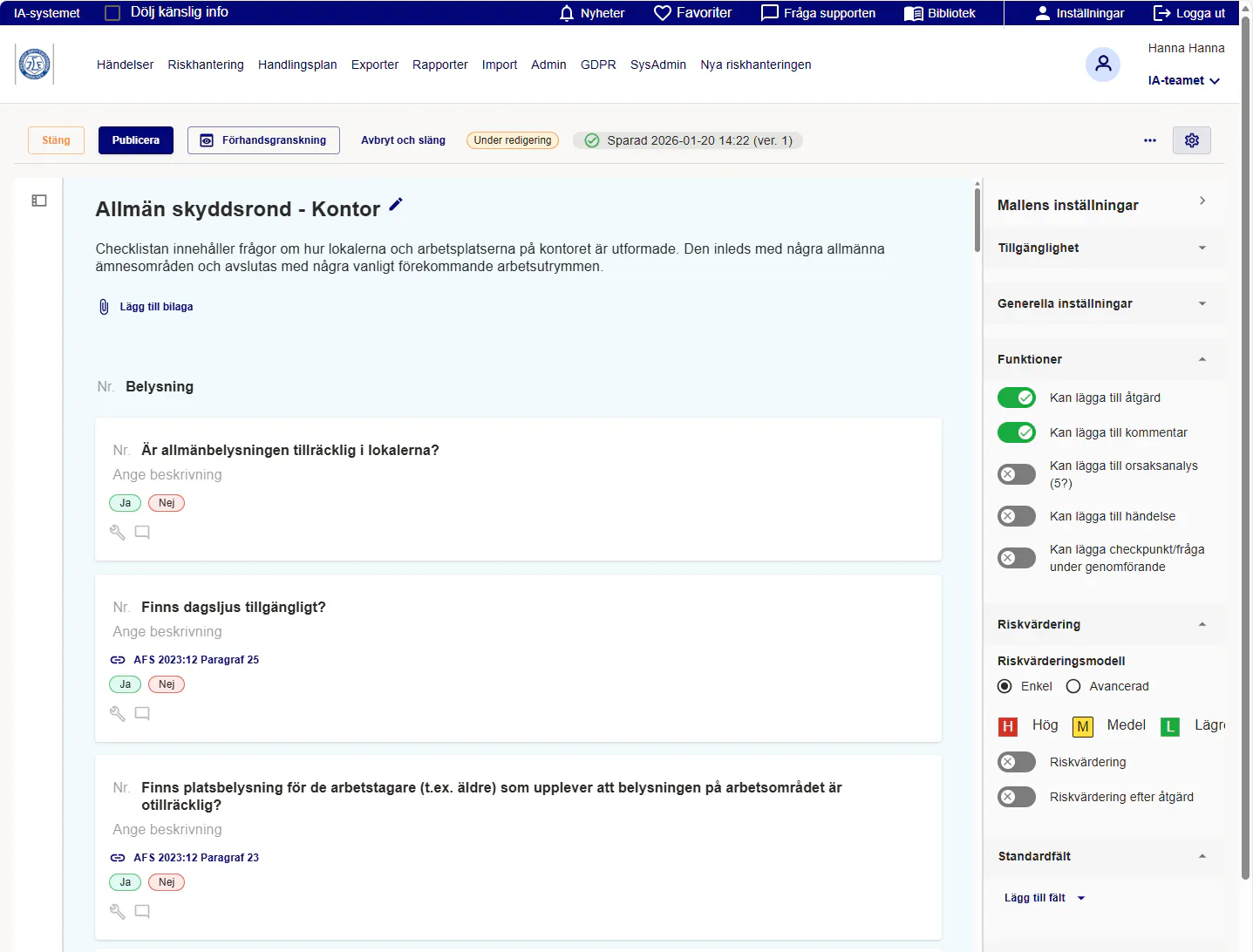Open the Rapporter menu item
This screenshot has height=952, width=1253.
coord(439,65)
